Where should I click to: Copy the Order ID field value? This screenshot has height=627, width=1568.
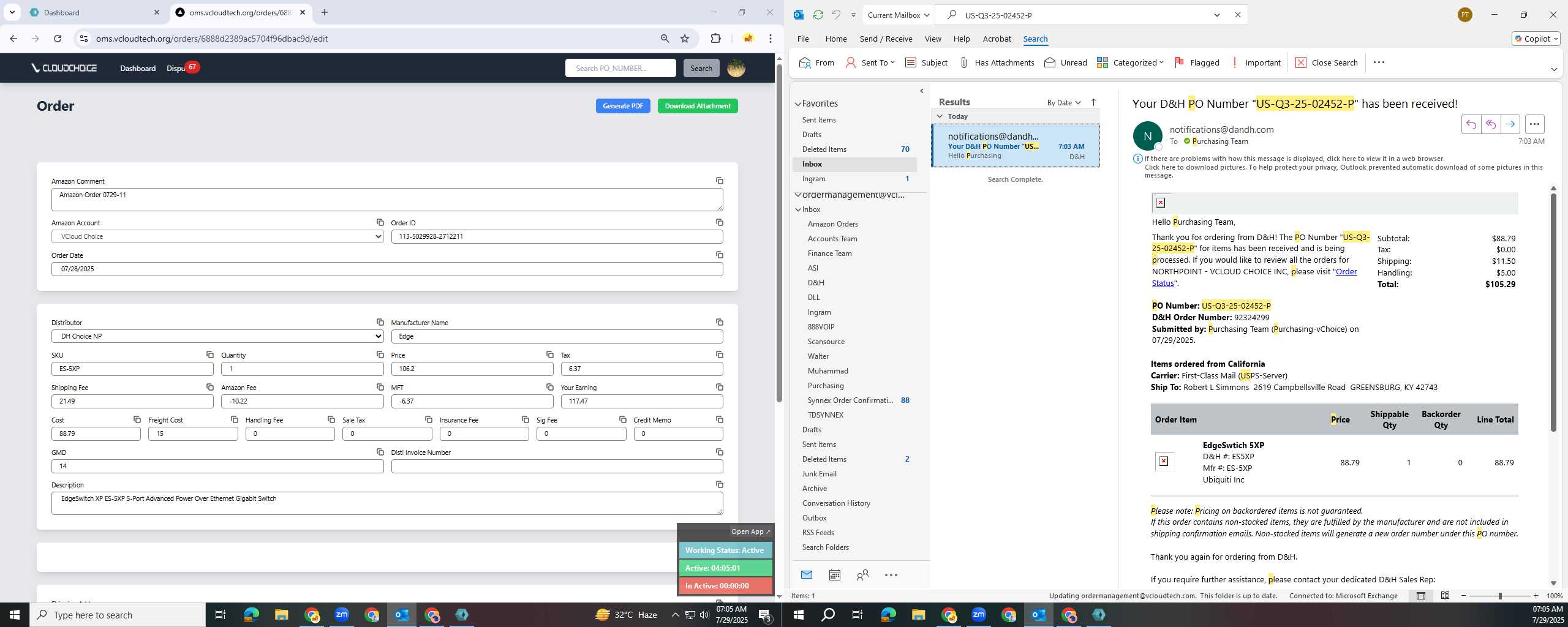click(720, 222)
